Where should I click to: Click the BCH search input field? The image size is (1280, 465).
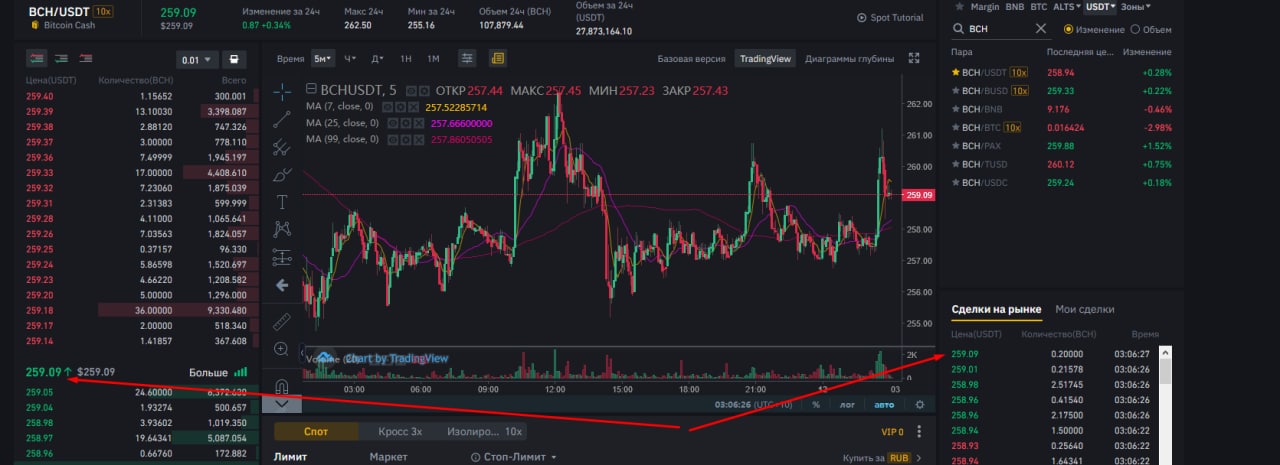[1000, 29]
